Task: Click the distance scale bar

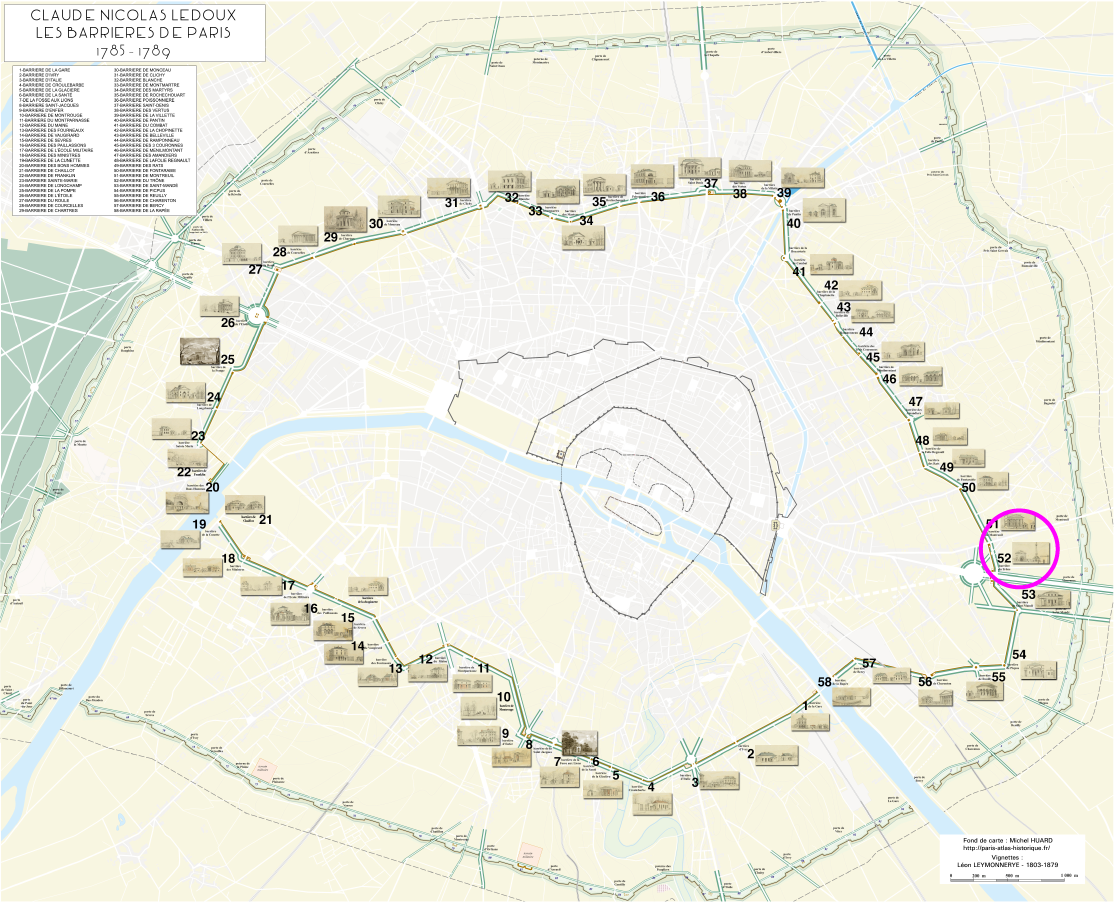Action: pyautogui.click(x=1012, y=876)
